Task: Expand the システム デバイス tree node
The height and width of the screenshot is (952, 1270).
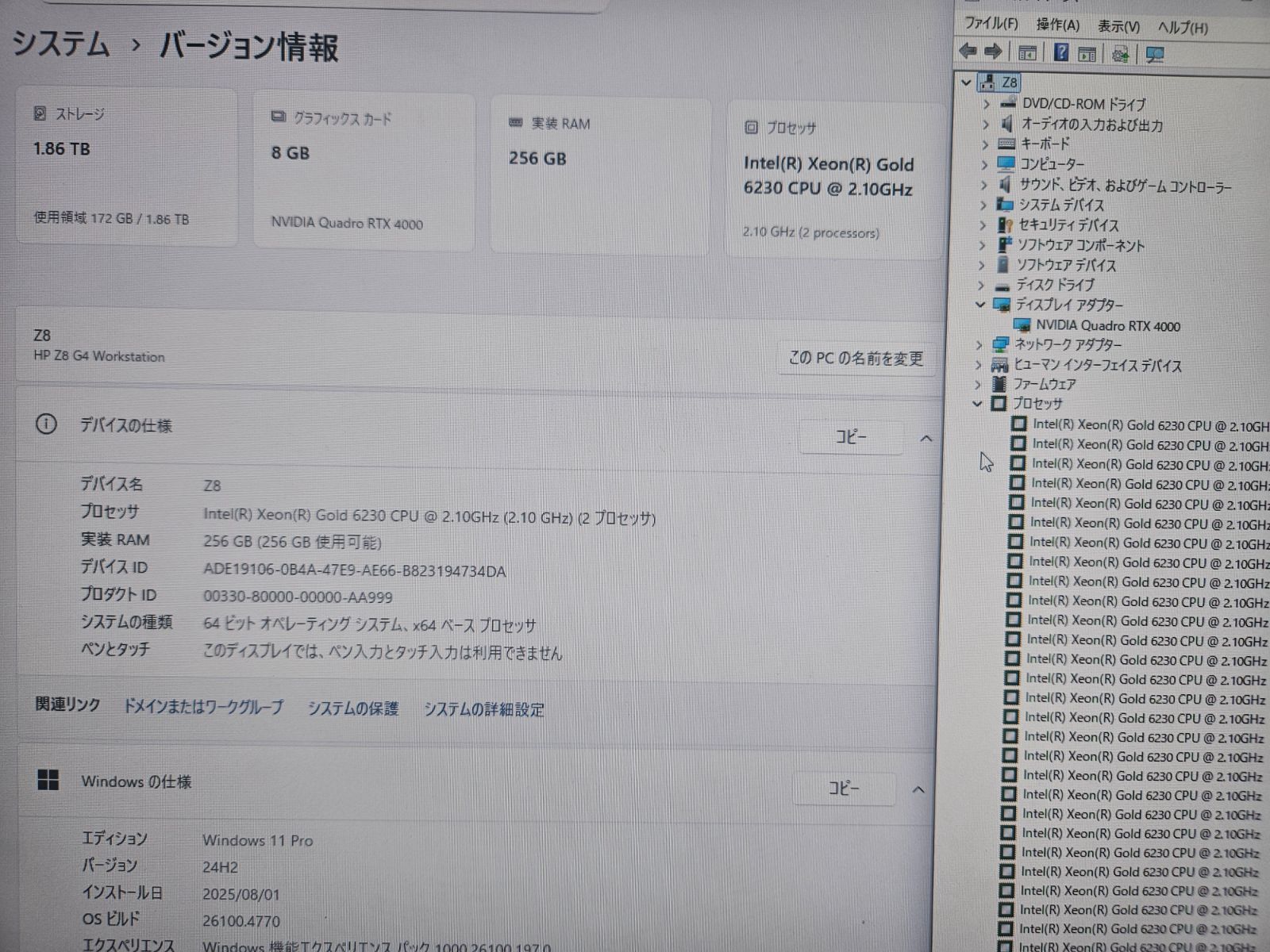Action: [x=983, y=205]
